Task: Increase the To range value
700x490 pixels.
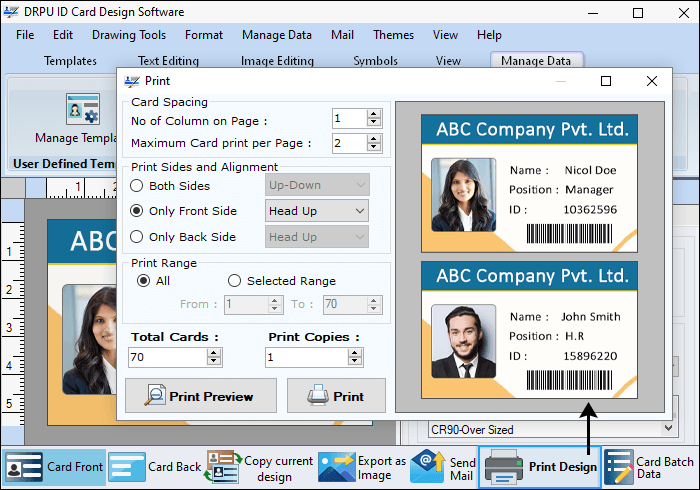Action: tap(374, 300)
